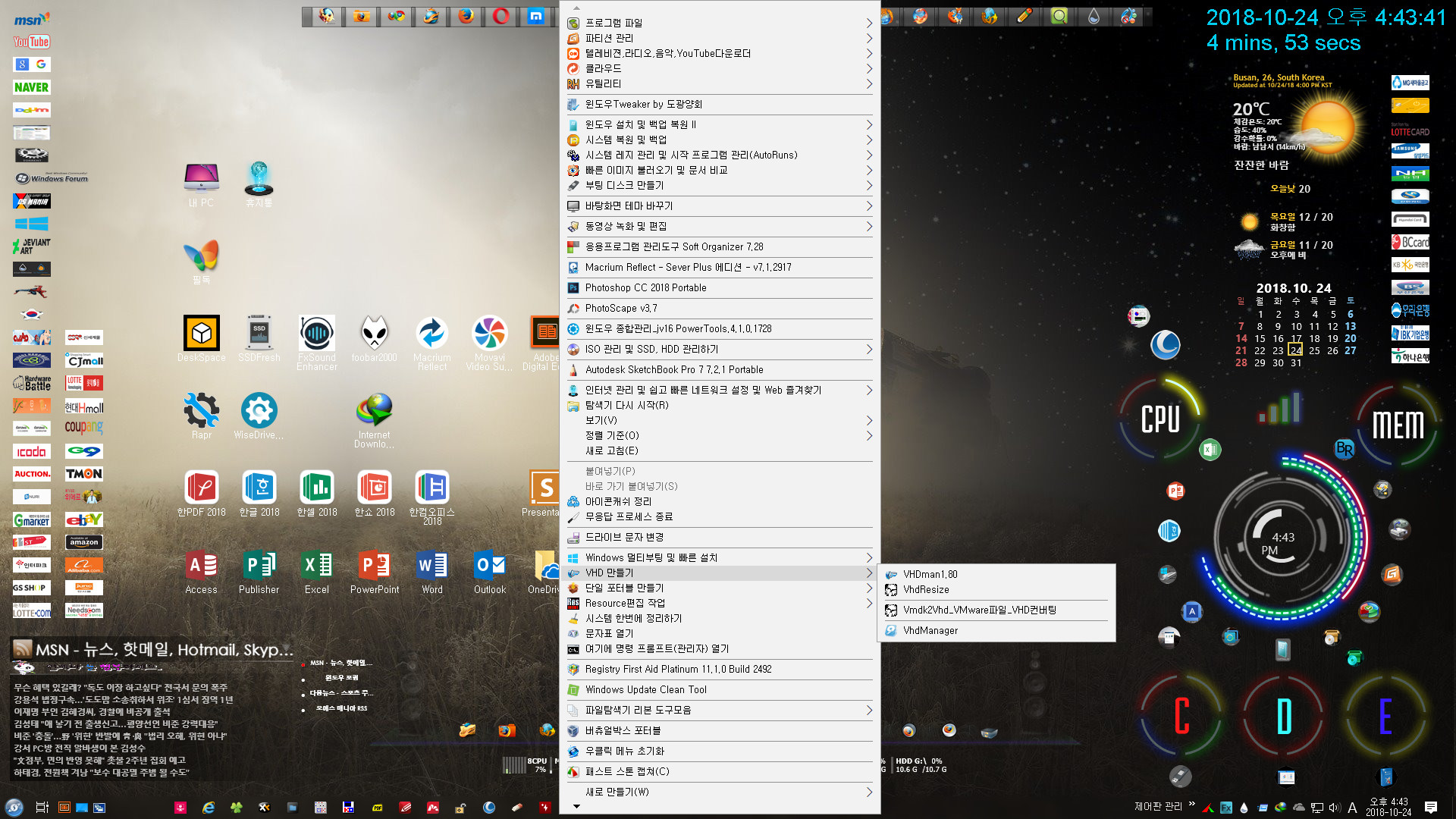Launch PowerPoint desktop shortcut

coord(375,571)
